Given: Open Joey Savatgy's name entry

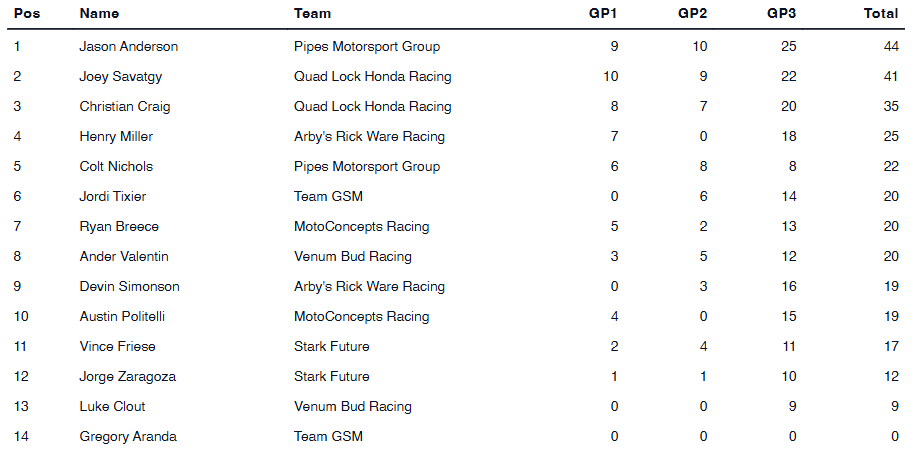Looking at the screenshot, I should tap(123, 77).
